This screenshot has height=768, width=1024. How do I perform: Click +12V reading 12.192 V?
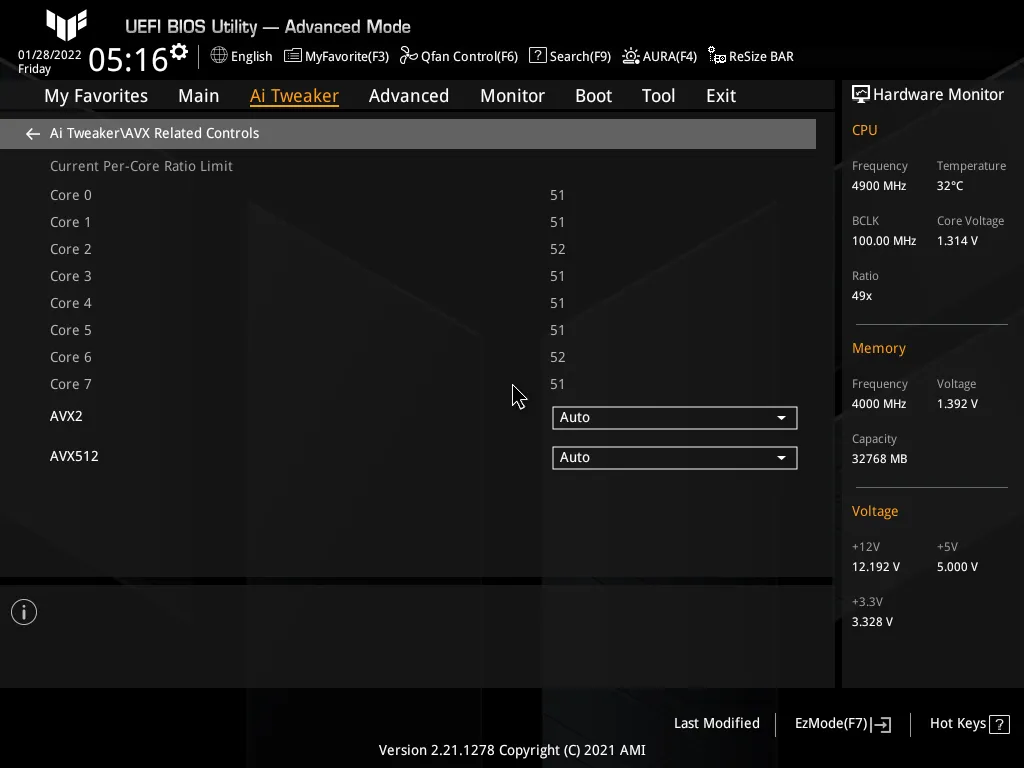coord(875,567)
